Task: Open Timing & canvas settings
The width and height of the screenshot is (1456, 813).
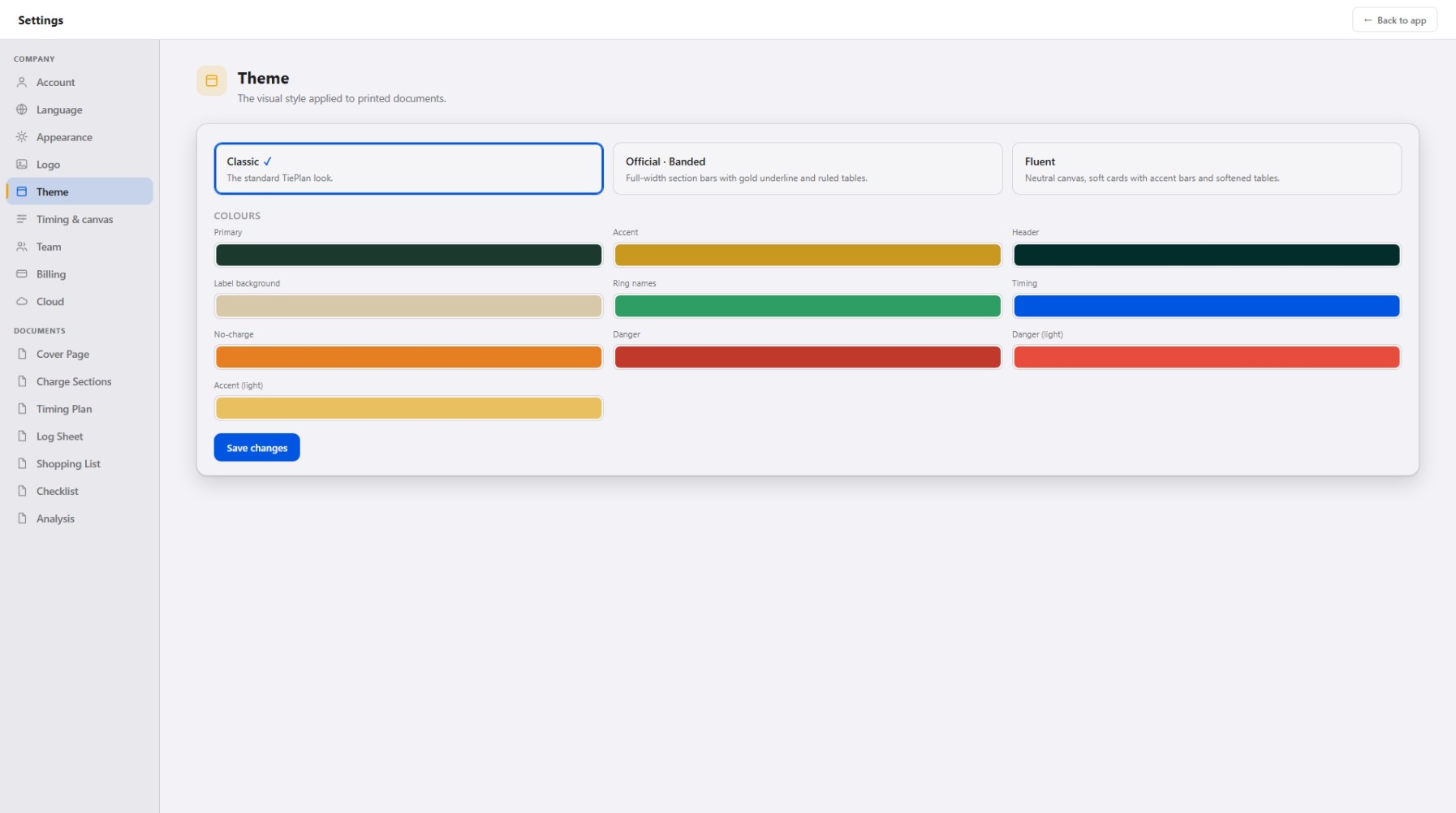Action: tap(80, 219)
